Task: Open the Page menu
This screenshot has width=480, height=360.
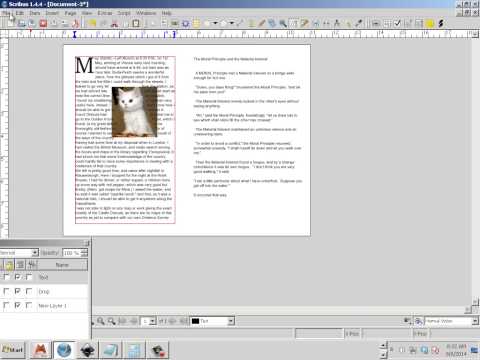Action: (x=70, y=13)
